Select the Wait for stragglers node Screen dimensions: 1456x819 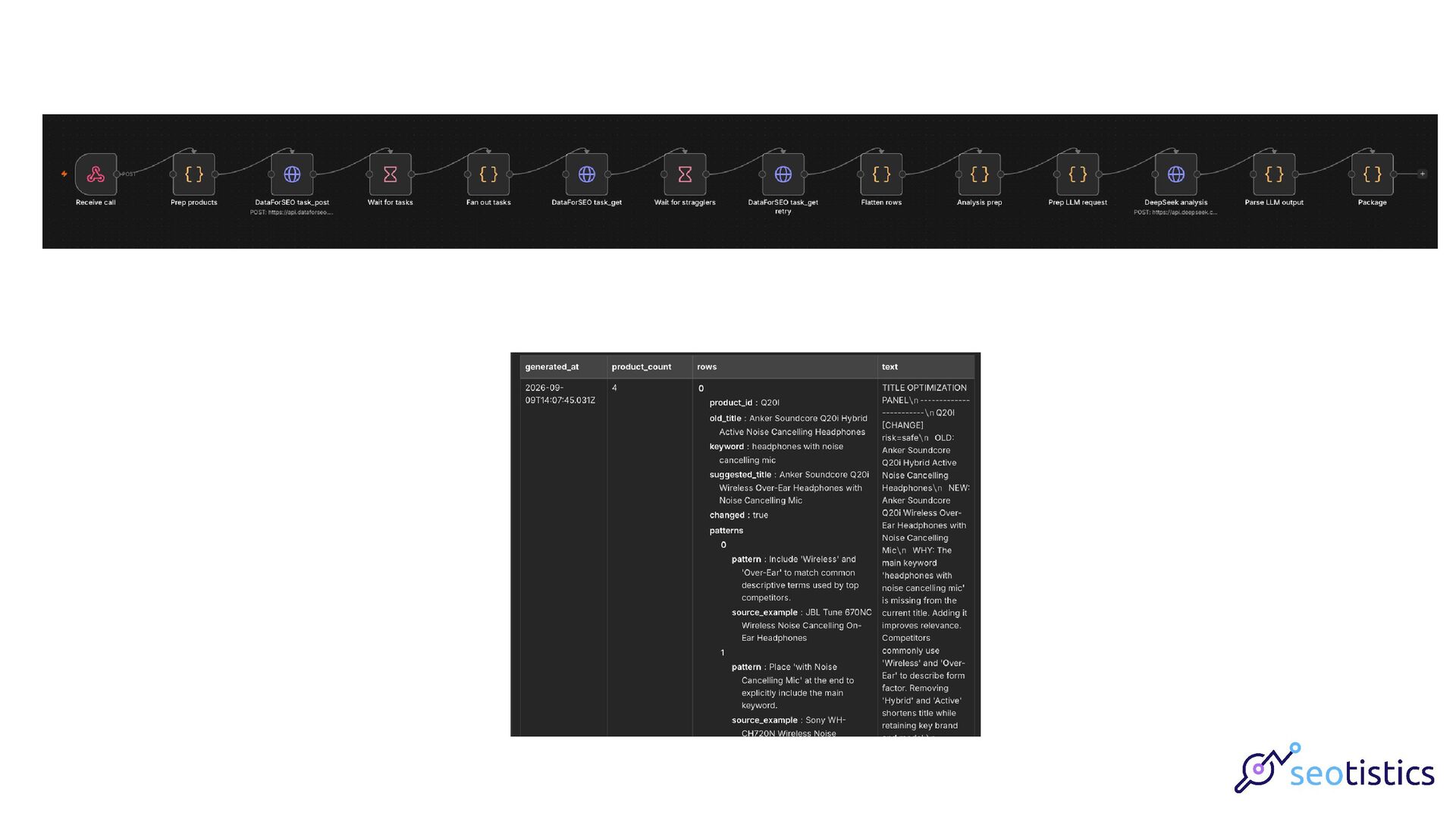685,174
